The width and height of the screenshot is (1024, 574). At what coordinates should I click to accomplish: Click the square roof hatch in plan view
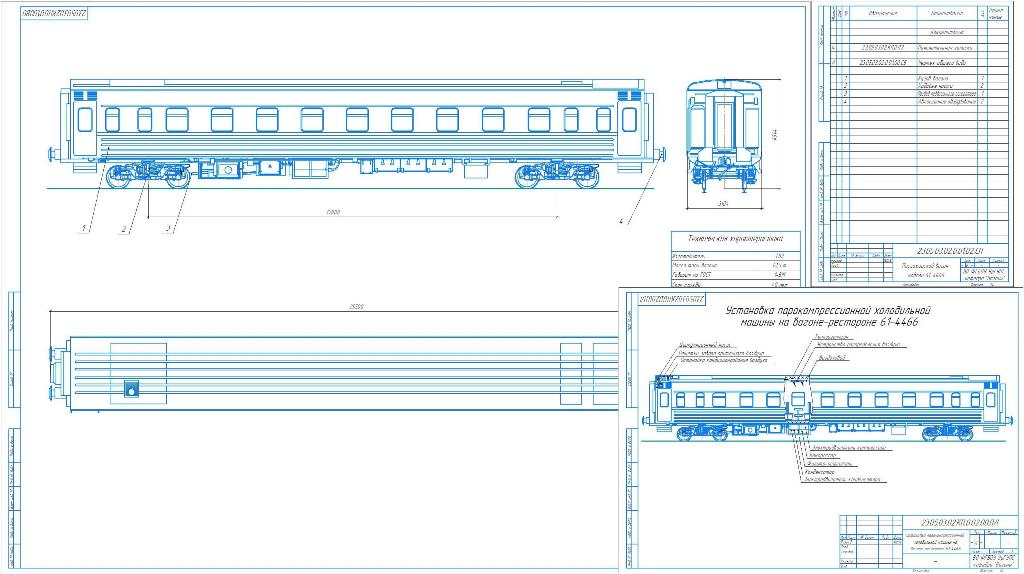[x=132, y=389]
